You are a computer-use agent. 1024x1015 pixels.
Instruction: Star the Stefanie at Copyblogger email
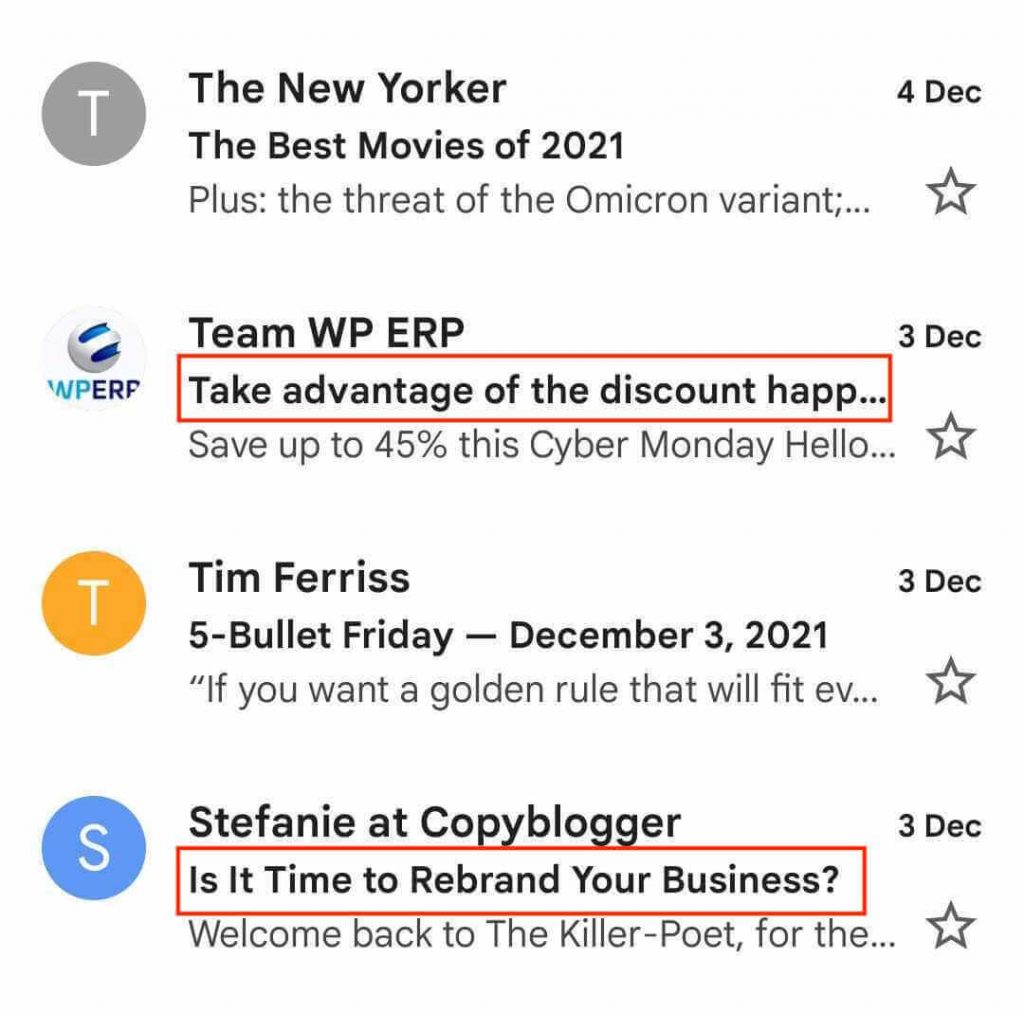(x=951, y=928)
